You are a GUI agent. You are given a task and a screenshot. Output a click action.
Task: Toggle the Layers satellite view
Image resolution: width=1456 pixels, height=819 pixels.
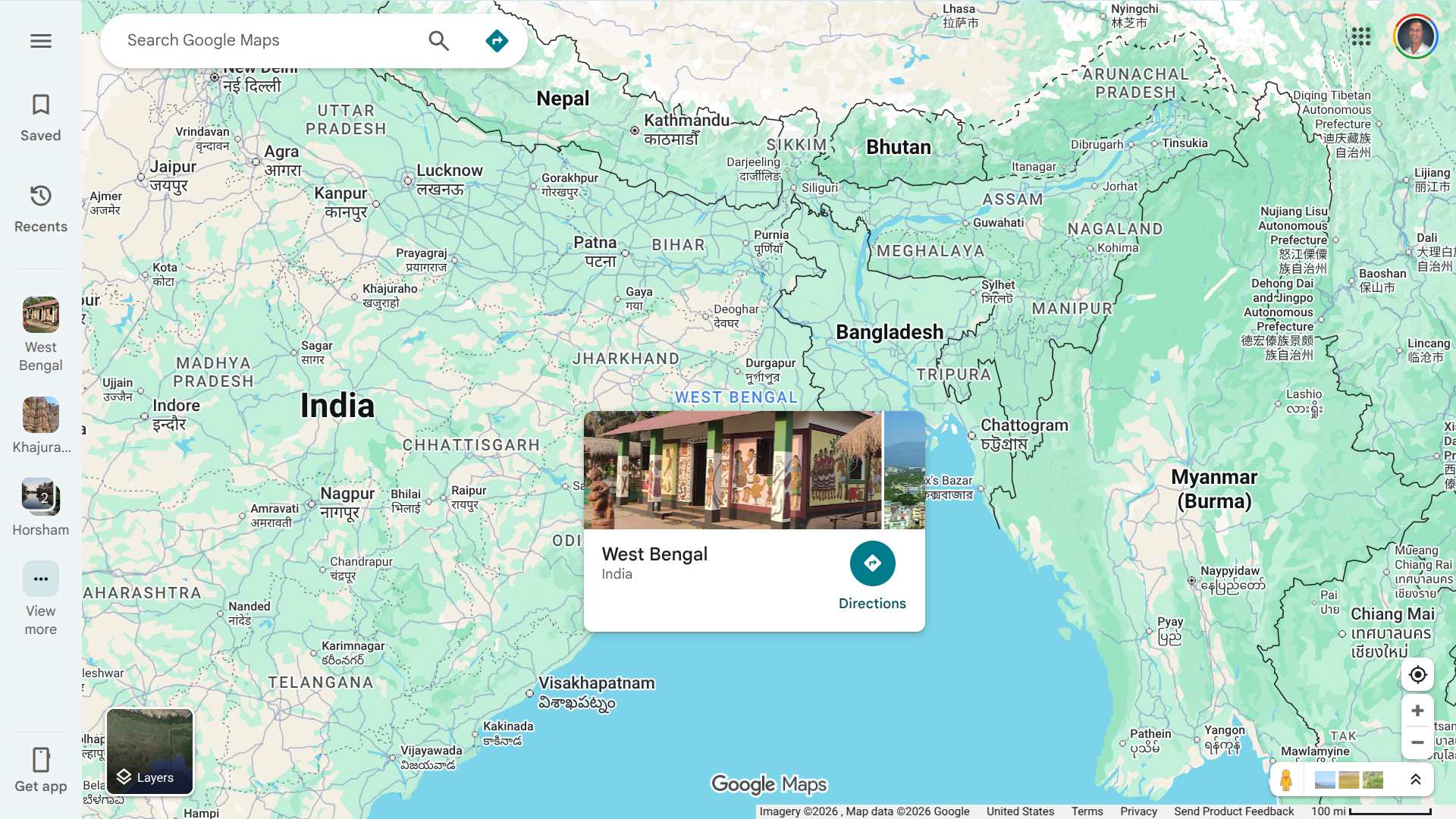[x=150, y=752]
